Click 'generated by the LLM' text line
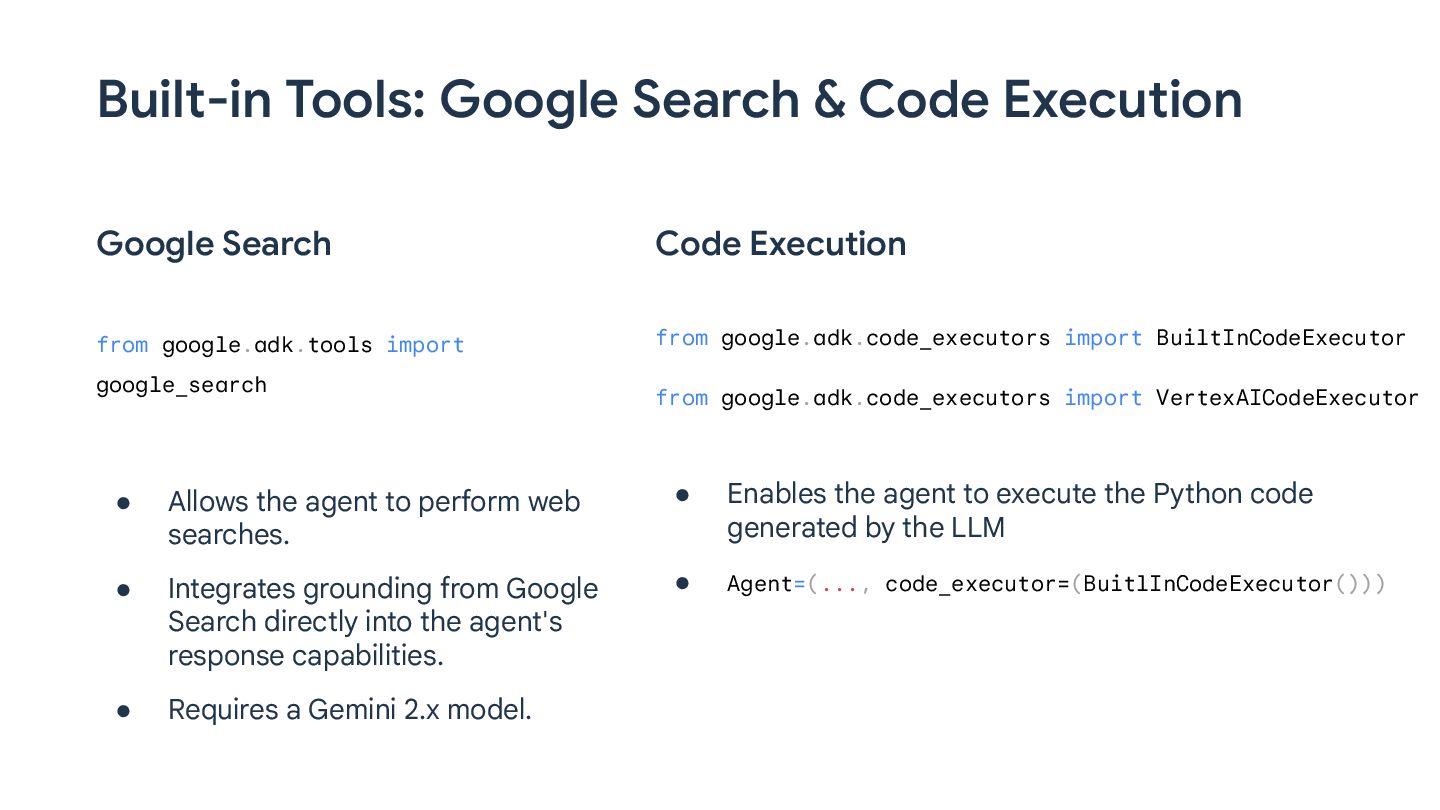This screenshot has width=1440, height=810. (865, 527)
